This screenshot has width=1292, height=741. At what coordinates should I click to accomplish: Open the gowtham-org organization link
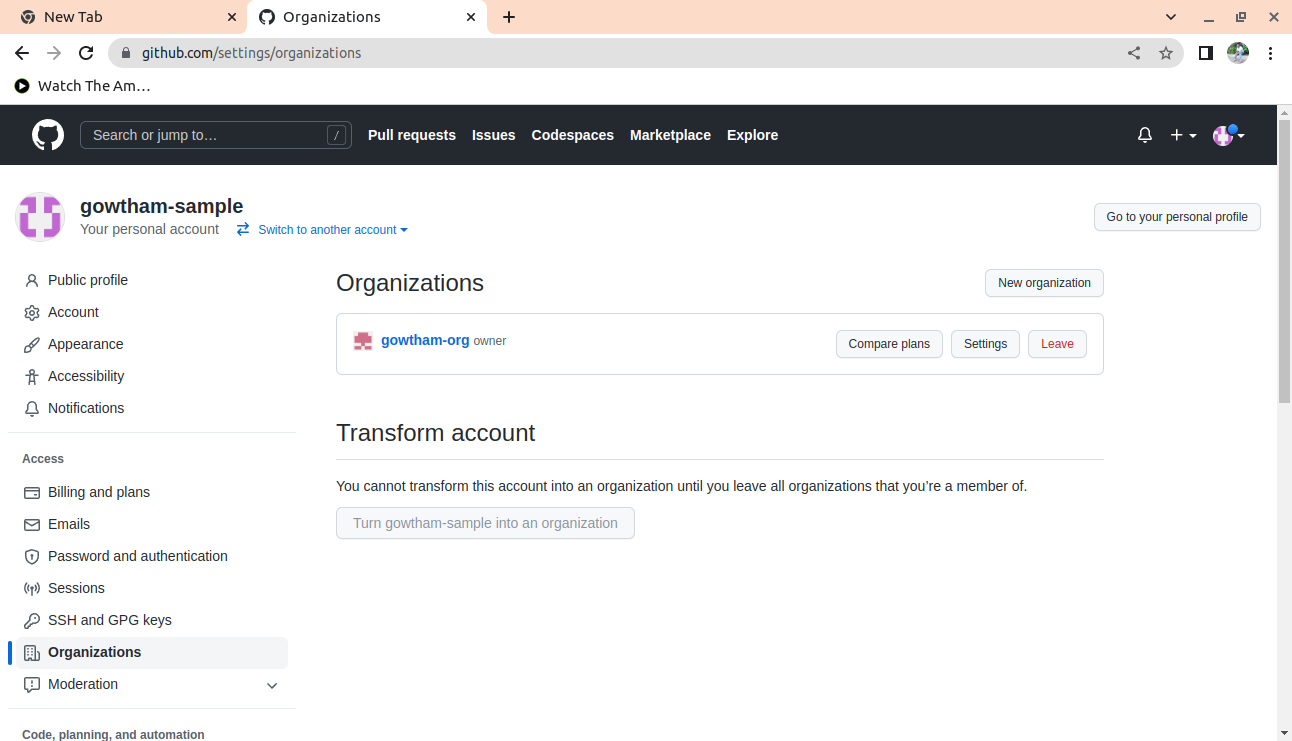click(x=425, y=340)
